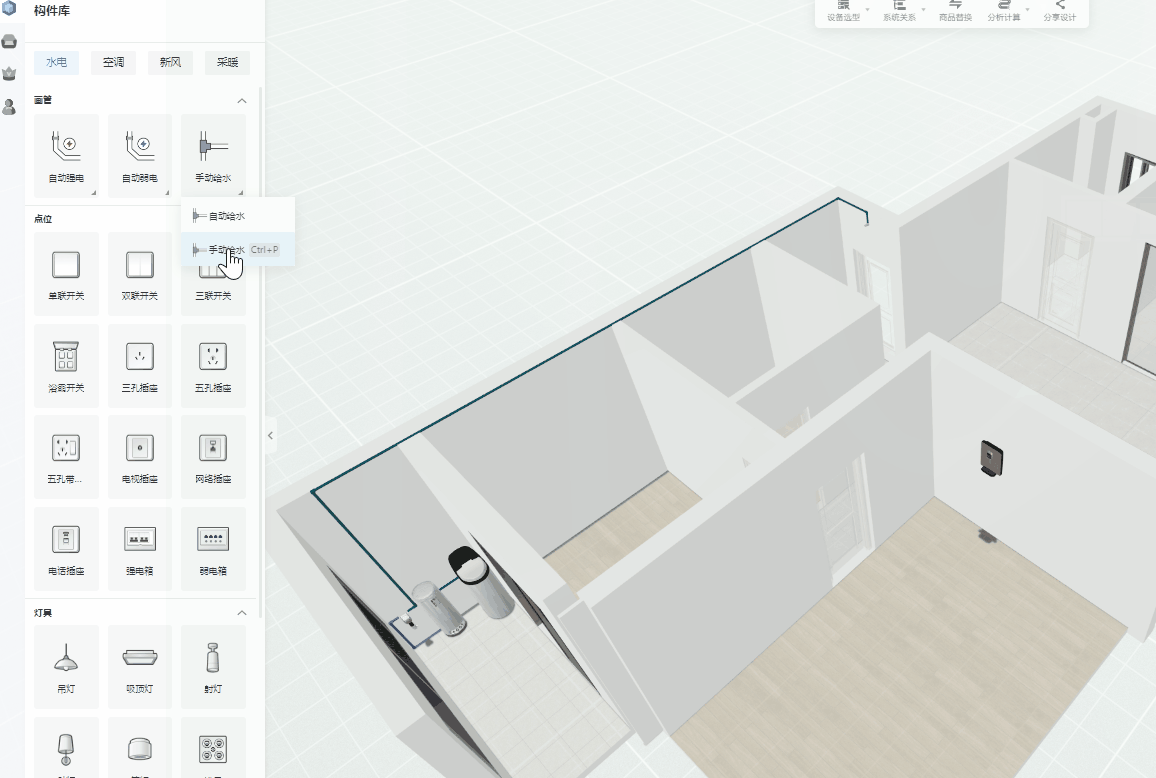Switch to the 采暖 tab
This screenshot has height=778, width=1156.
[x=227, y=63]
